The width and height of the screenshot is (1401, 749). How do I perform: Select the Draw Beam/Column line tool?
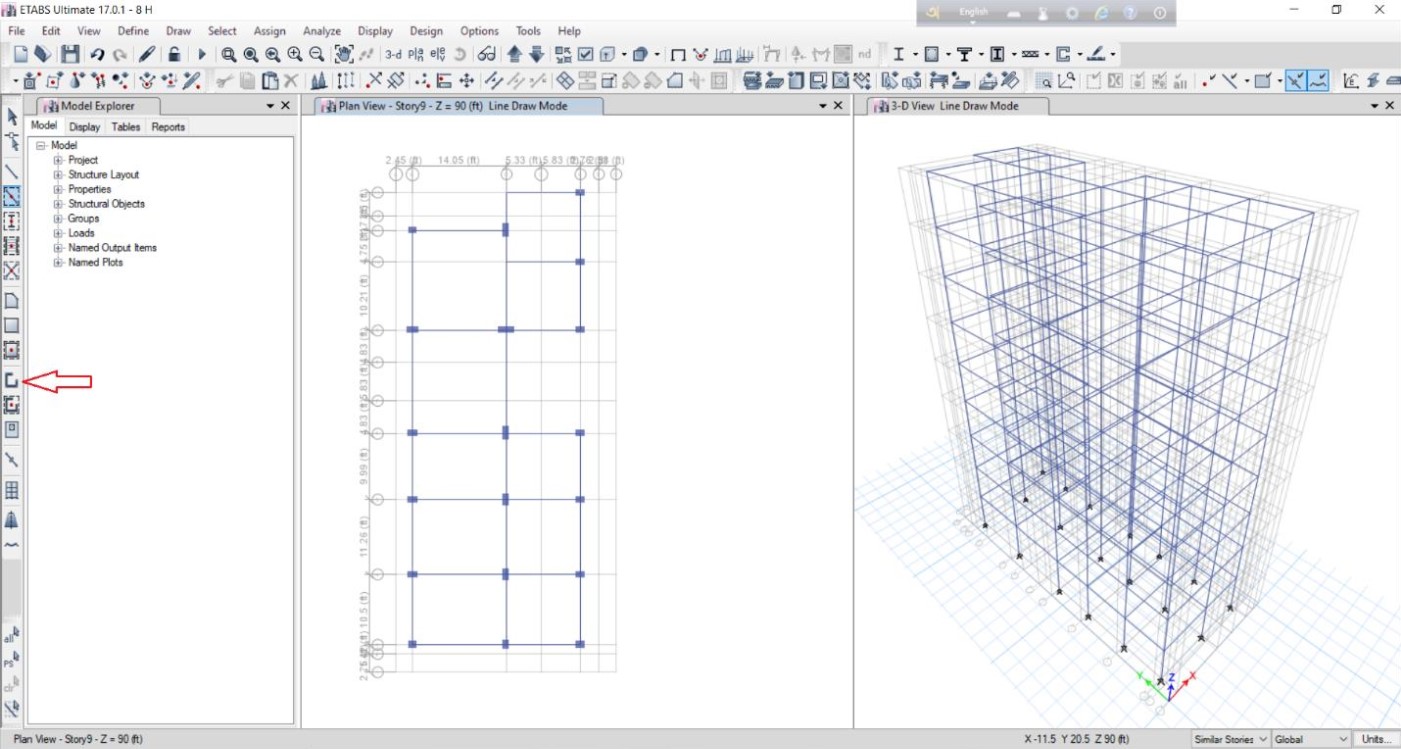pyautogui.click(x=12, y=172)
